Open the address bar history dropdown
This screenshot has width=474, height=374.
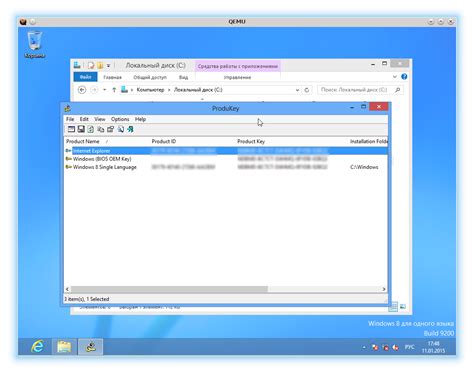[x=297, y=90]
